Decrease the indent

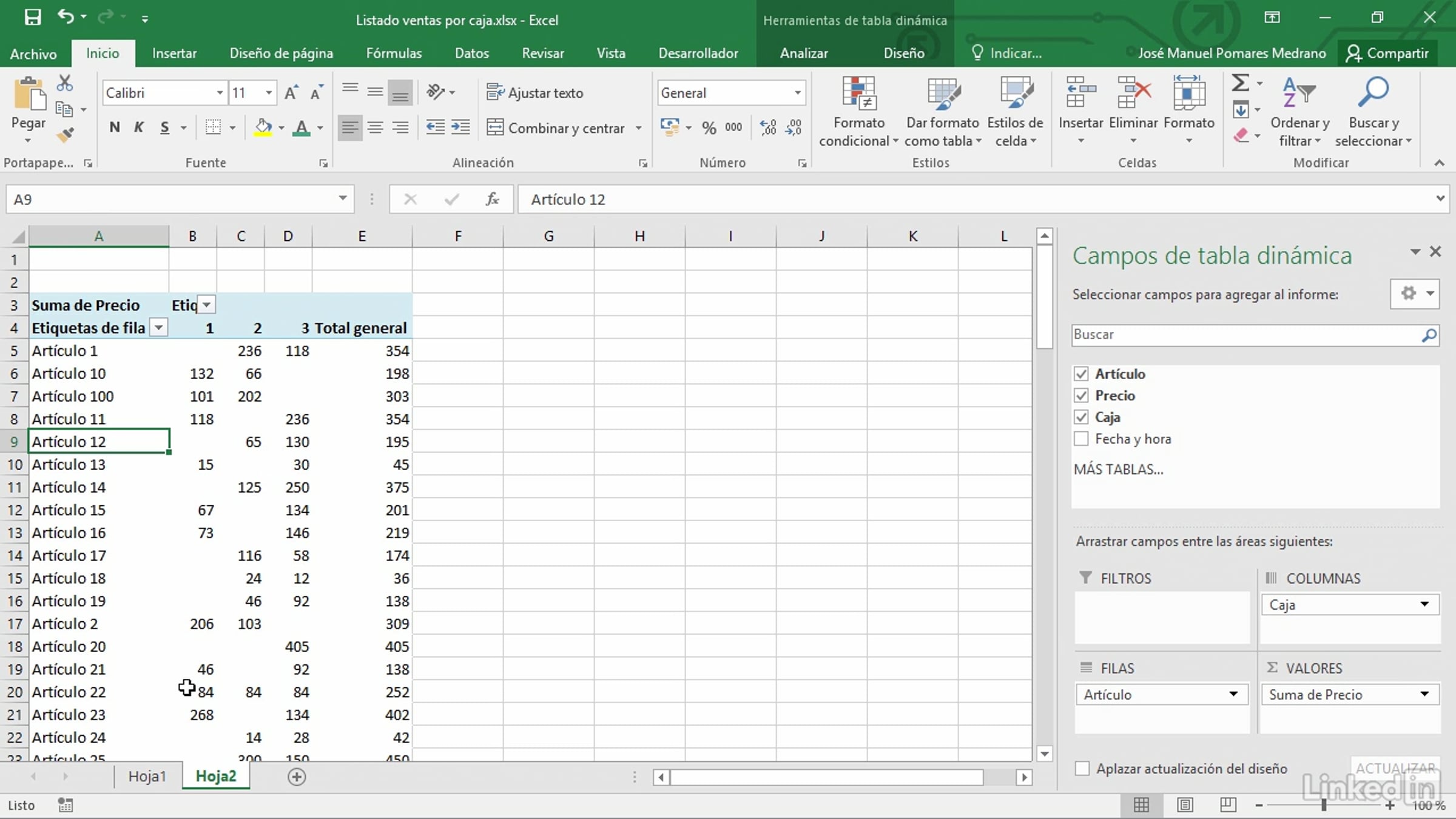point(435,127)
